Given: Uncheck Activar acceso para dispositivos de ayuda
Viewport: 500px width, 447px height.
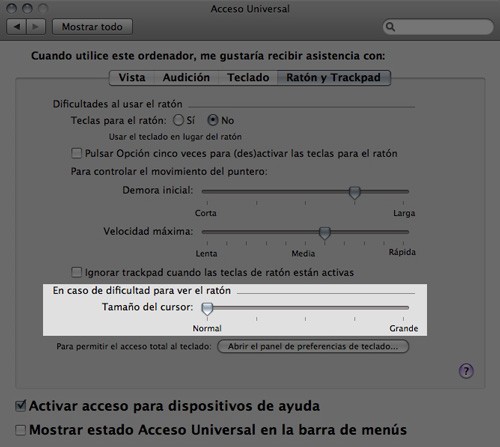Looking at the screenshot, I should [21, 406].
